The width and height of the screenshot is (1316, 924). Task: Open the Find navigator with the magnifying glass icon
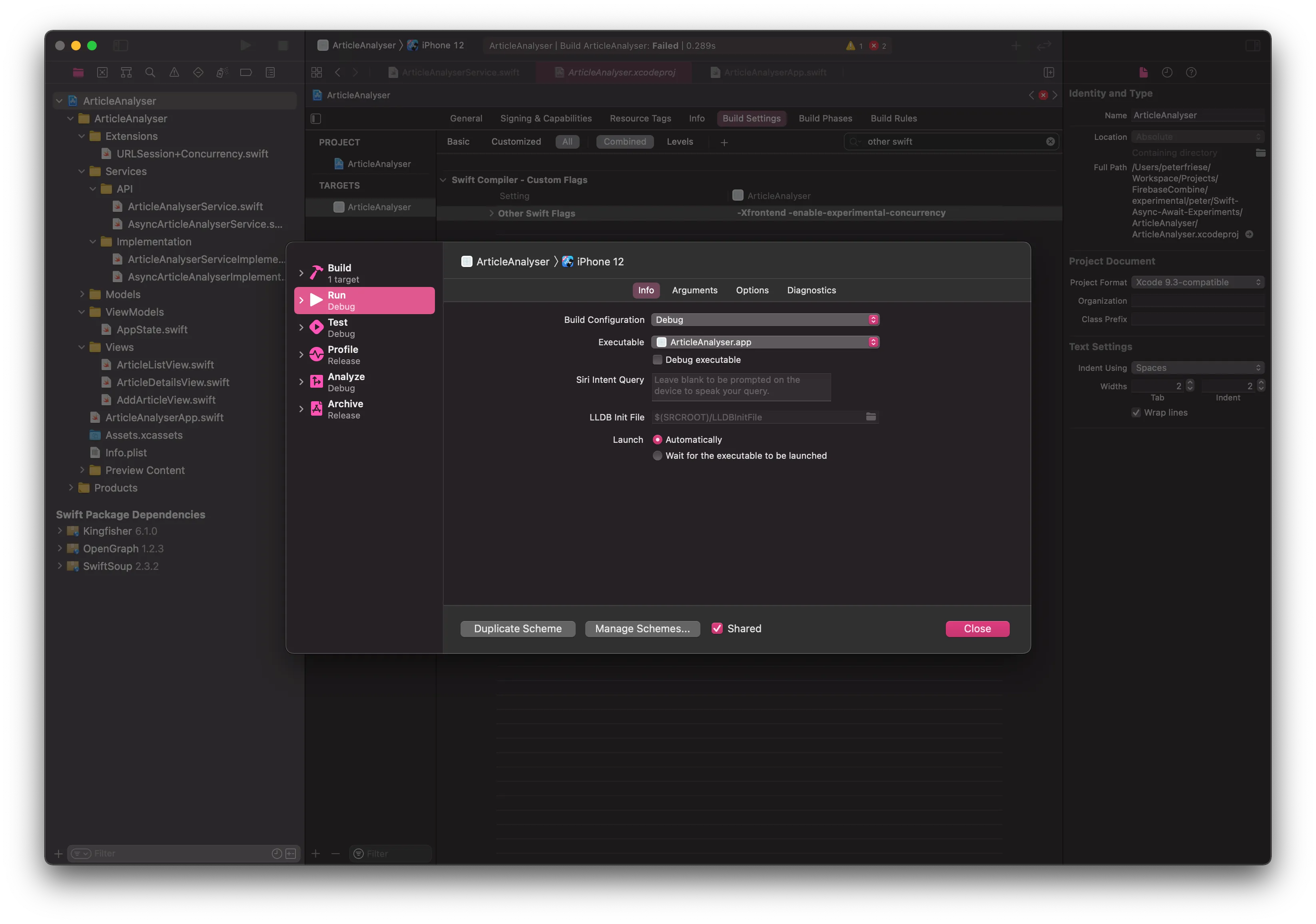[150, 72]
